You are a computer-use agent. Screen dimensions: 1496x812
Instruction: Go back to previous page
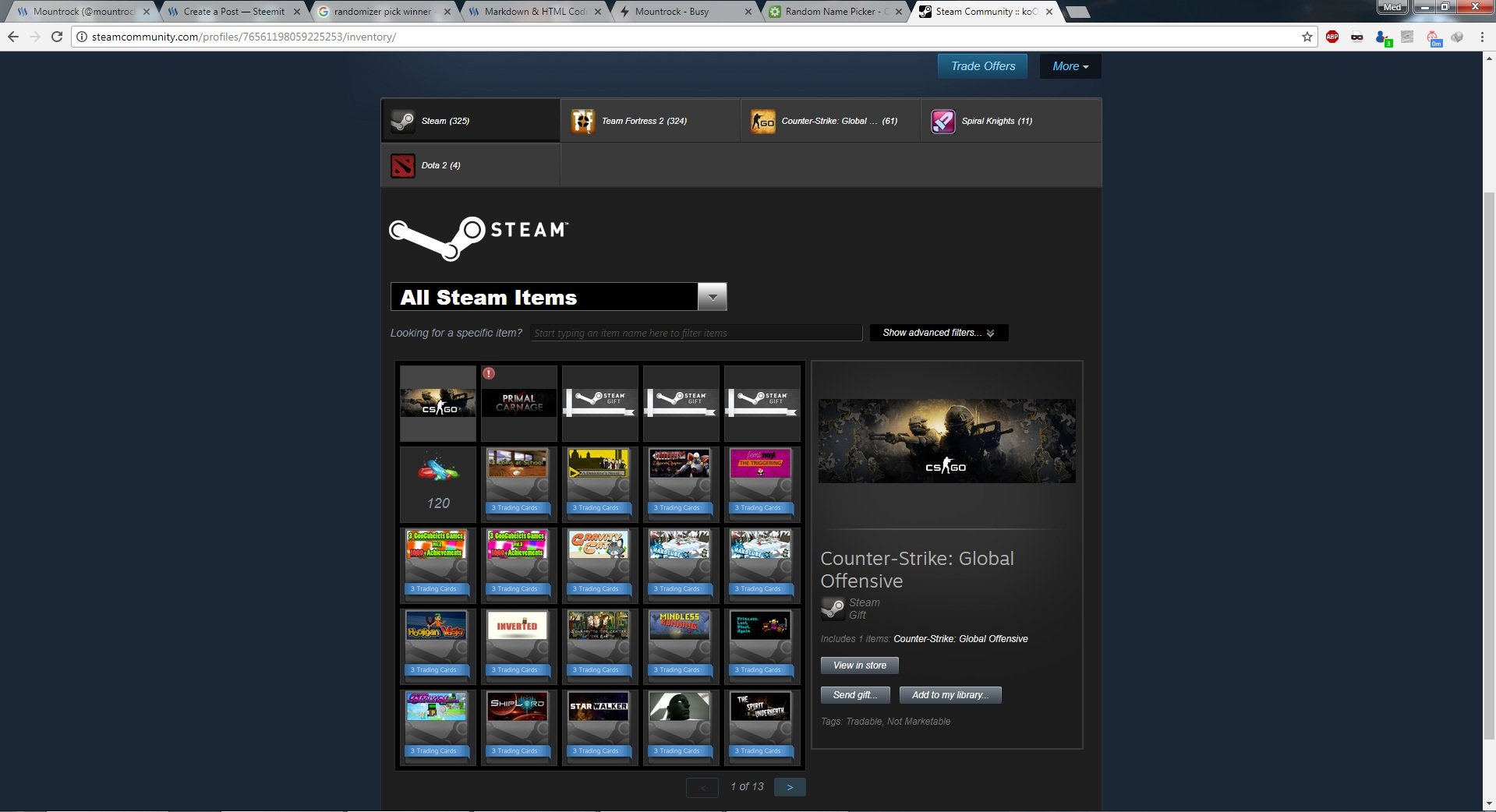point(13,37)
